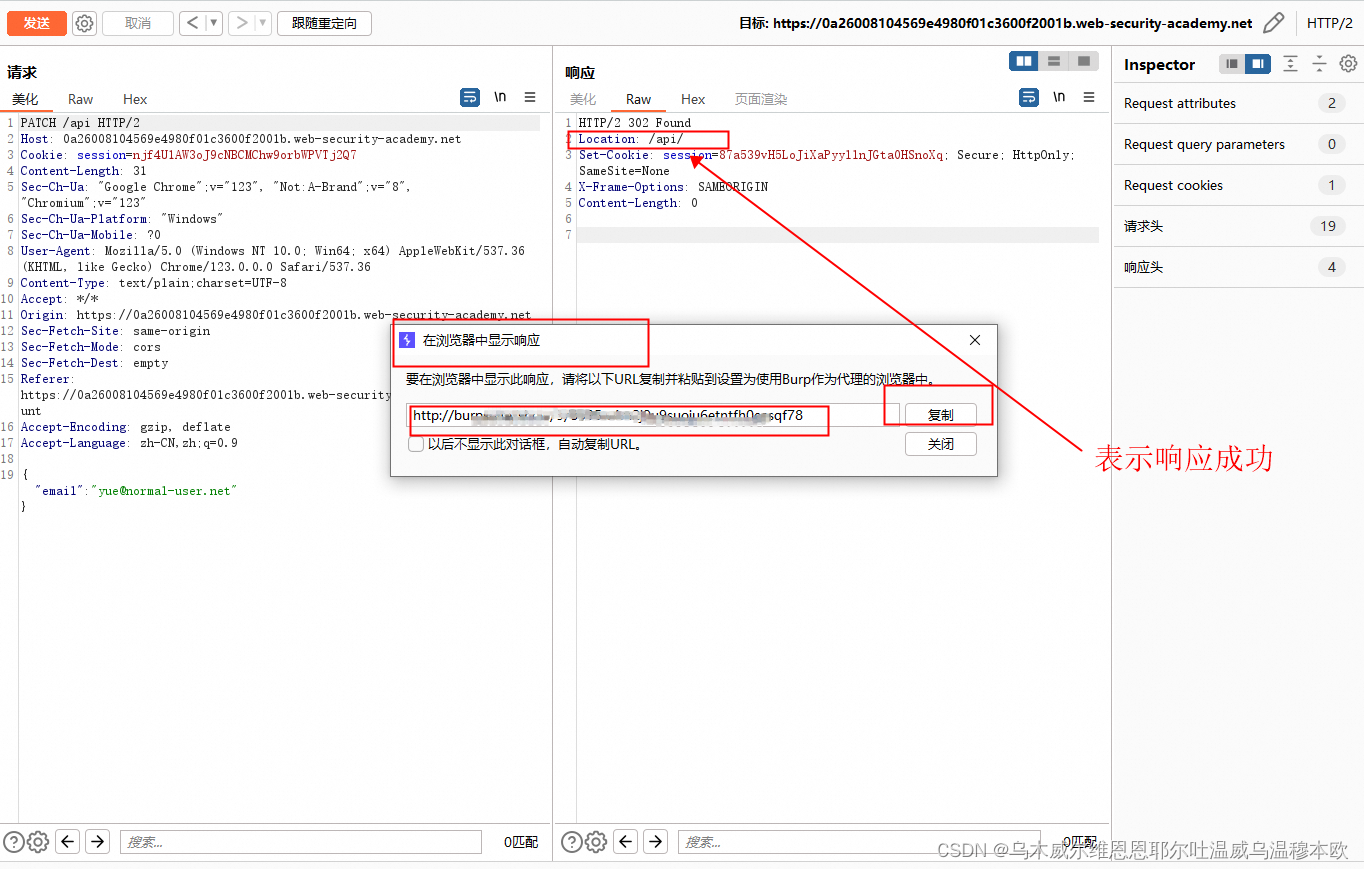The image size is (1364, 869).
Task: Open Inspector settings via the gear icon
Action: click(1348, 63)
